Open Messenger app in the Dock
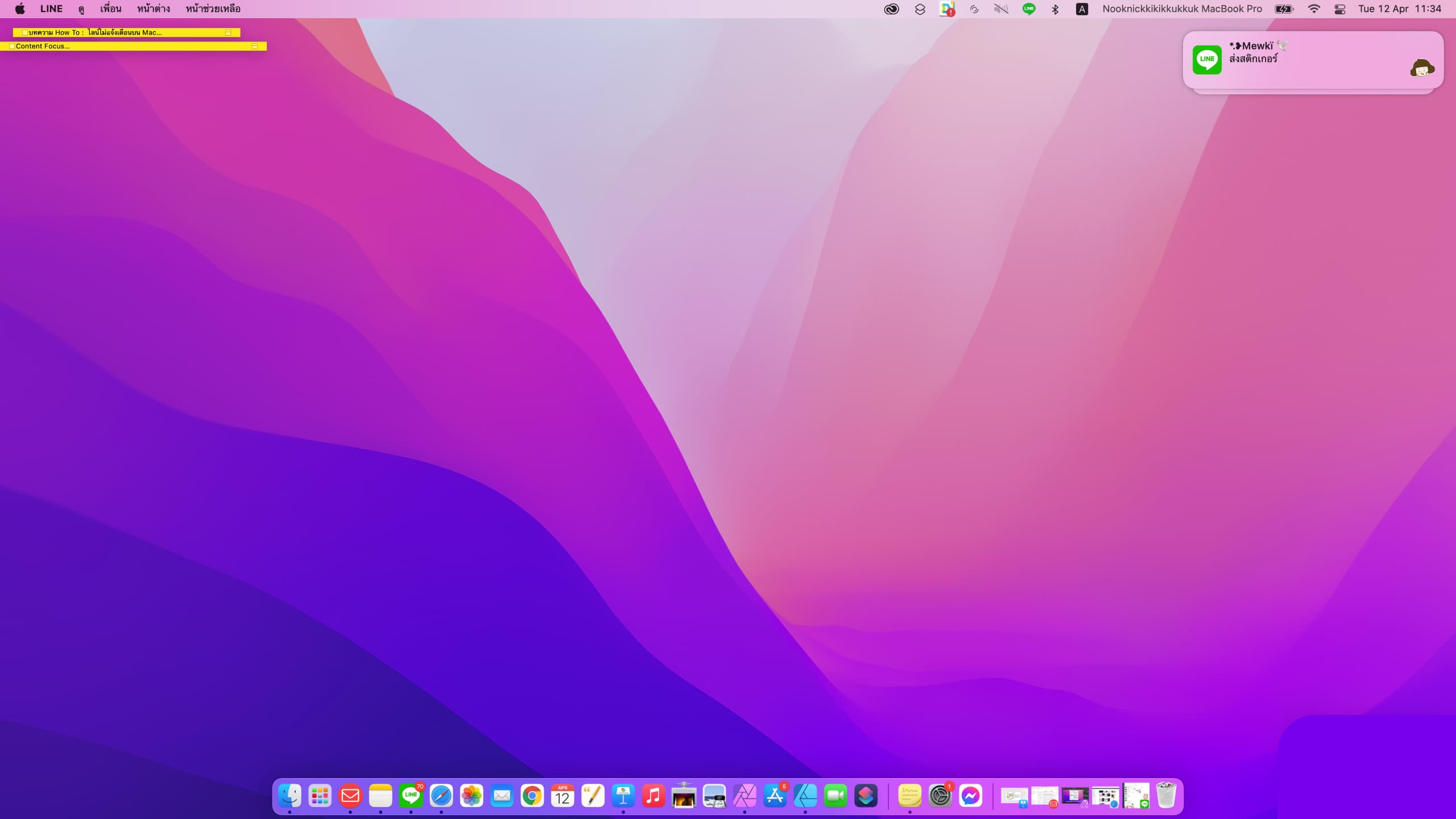 970,796
